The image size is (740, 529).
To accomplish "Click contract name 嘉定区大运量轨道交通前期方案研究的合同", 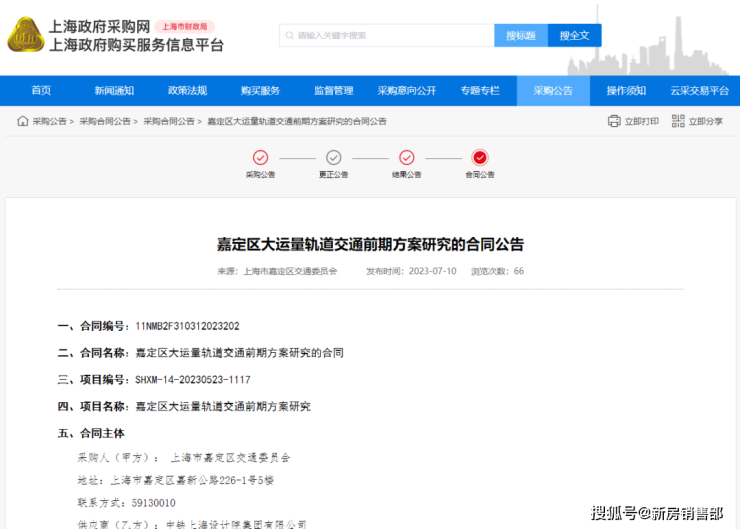I will [239, 353].
